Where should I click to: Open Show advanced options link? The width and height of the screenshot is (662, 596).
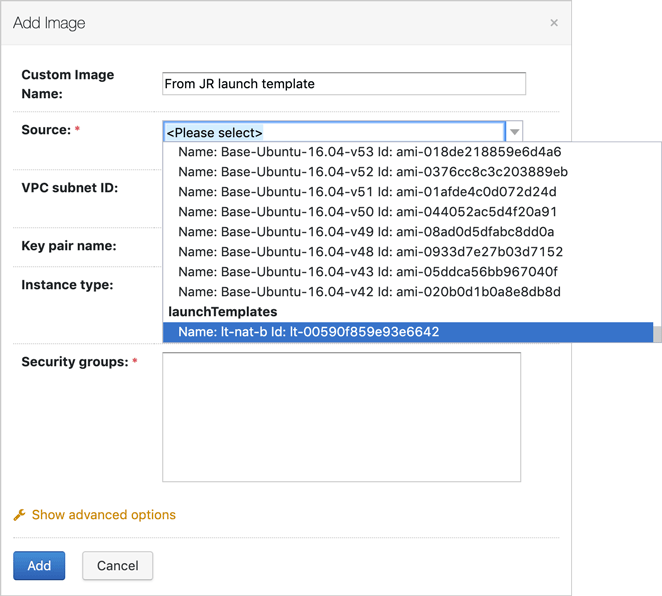coord(103,515)
